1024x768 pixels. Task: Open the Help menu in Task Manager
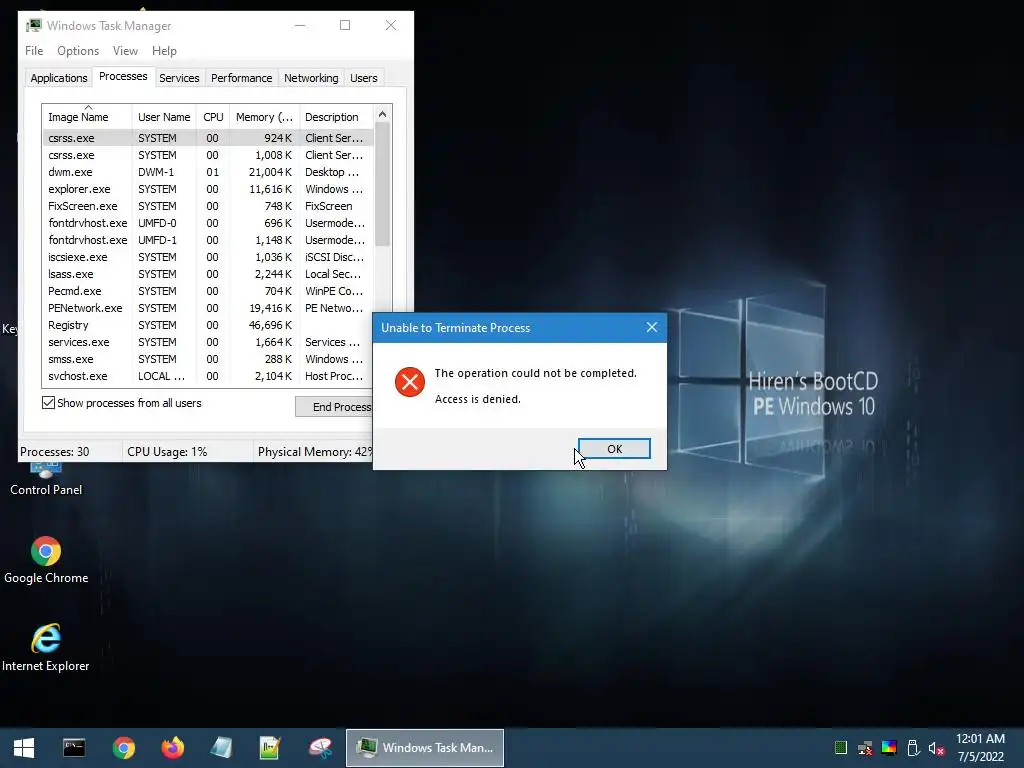point(164,51)
